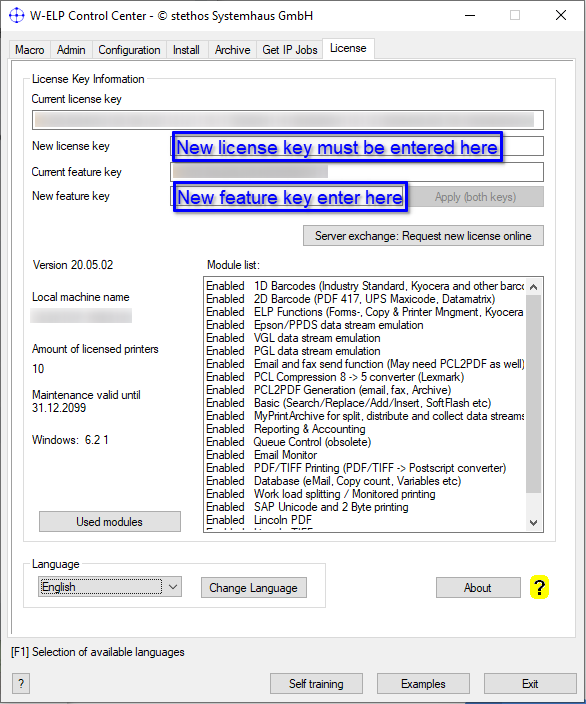Click the New license key input field
The height and width of the screenshot is (704, 586).
(x=357, y=146)
